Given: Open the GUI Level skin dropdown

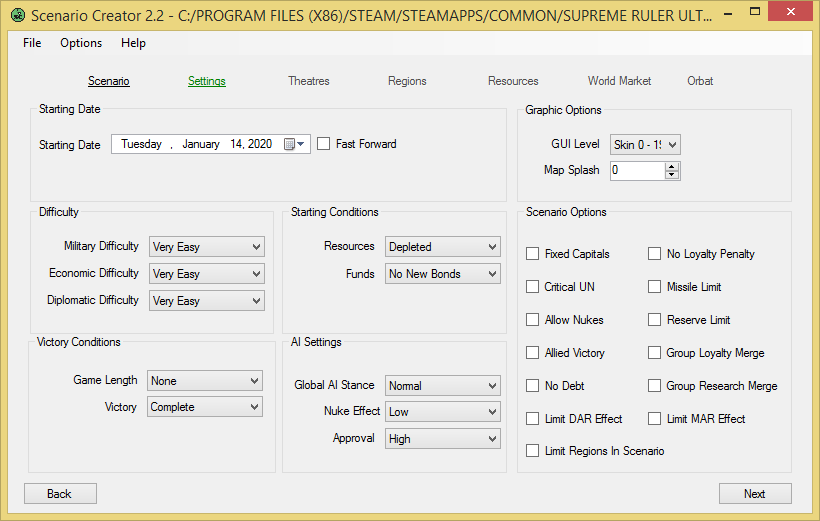Looking at the screenshot, I should pyautogui.click(x=645, y=144).
